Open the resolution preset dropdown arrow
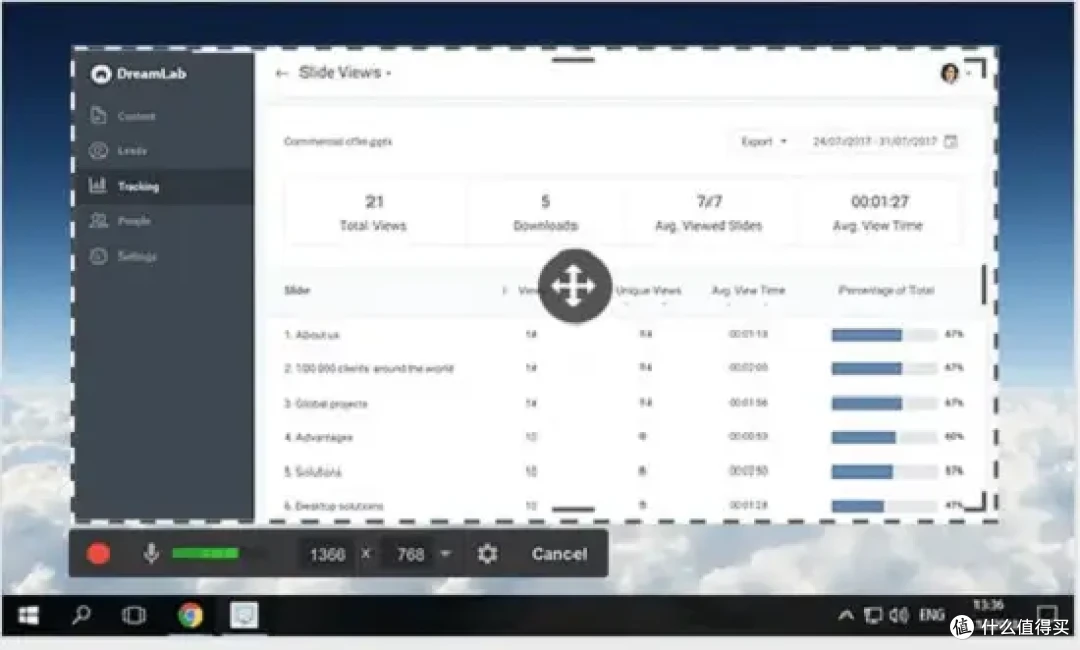The width and height of the screenshot is (1080, 650). tap(446, 554)
